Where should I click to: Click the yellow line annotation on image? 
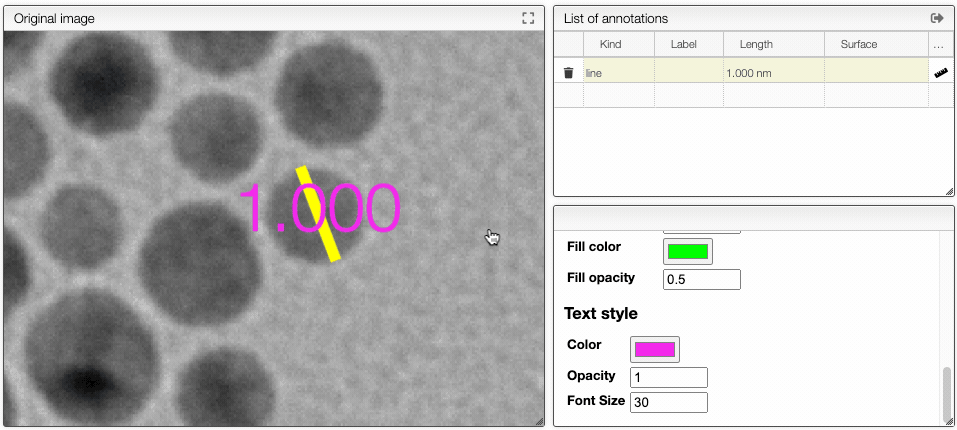(x=318, y=214)
